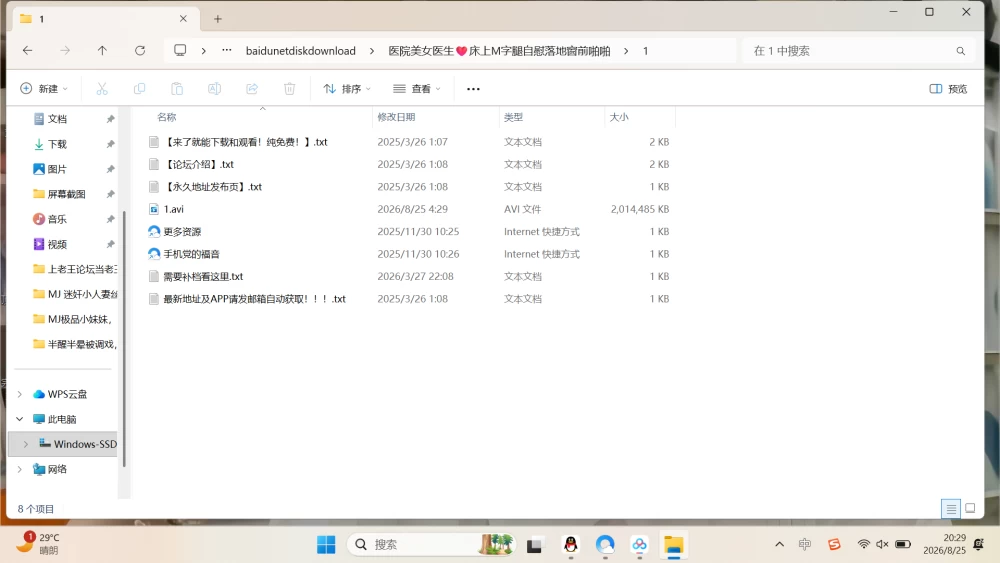Click the cut (scissors) toolbar icon
This screenshot has width=1000, height=563.
(102, 89)
